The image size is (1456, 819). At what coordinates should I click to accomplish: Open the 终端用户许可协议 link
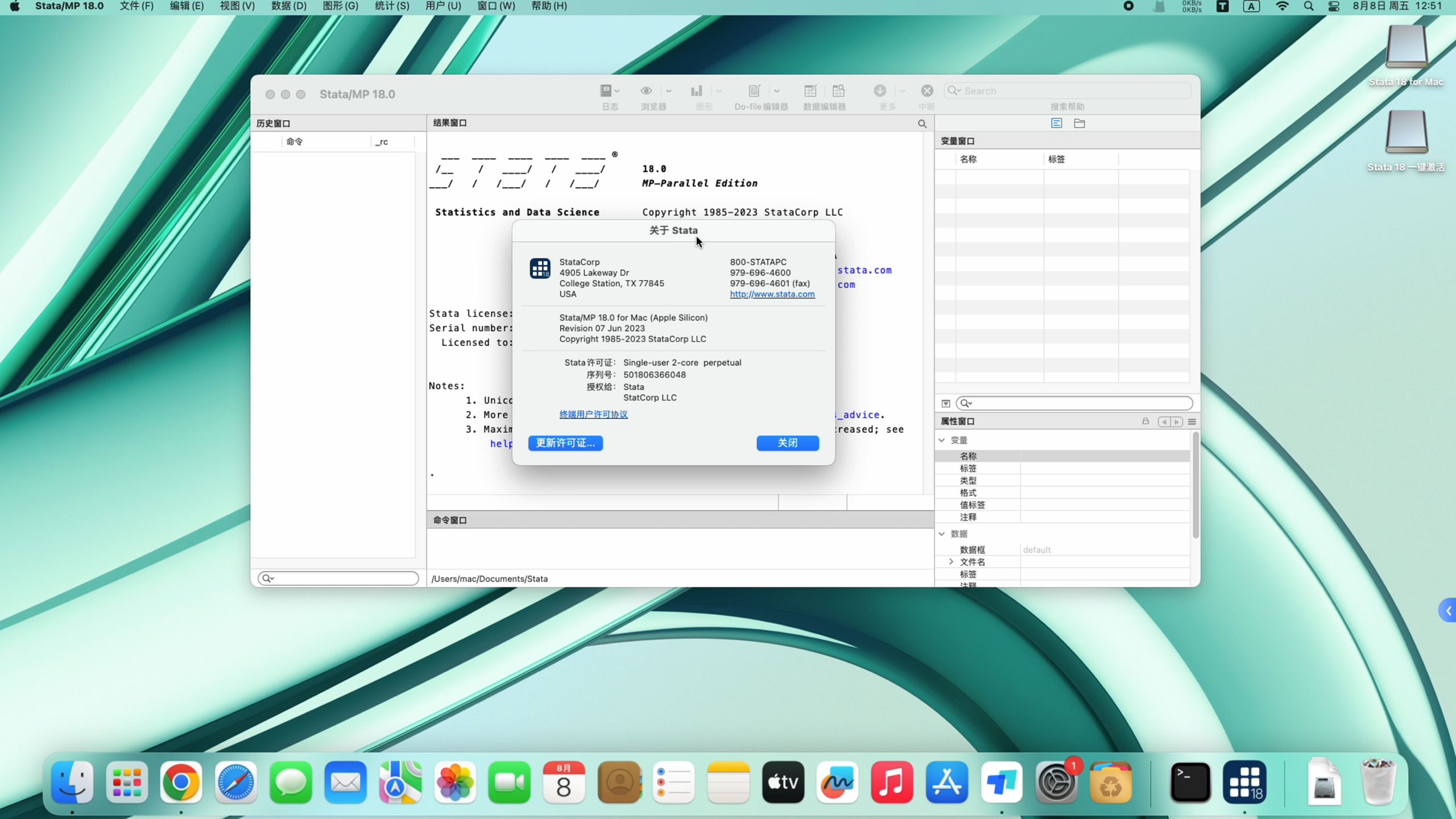tap(593, 414)
